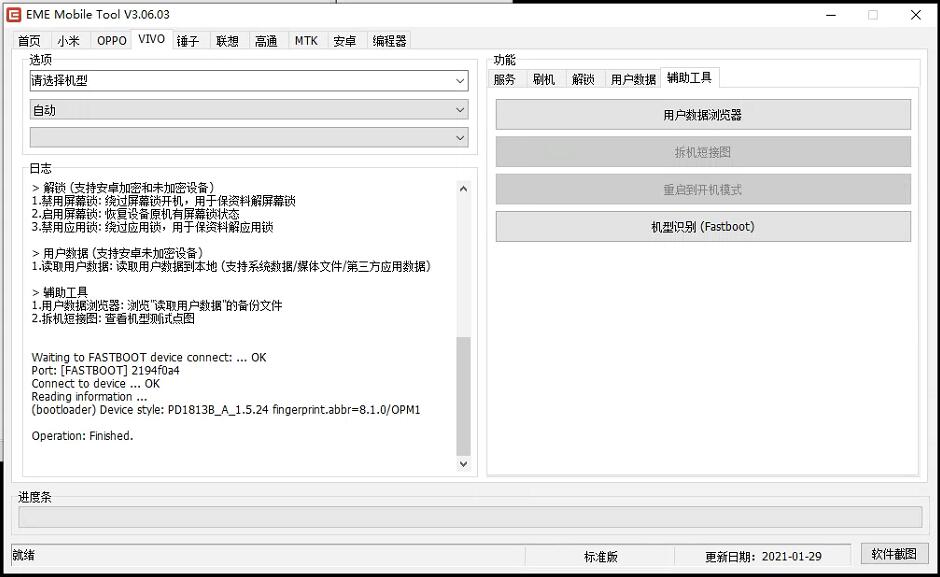This screenshot has height=577, width=940.
Task: Click the 软件截图 screenshot button
Action: 894,554
